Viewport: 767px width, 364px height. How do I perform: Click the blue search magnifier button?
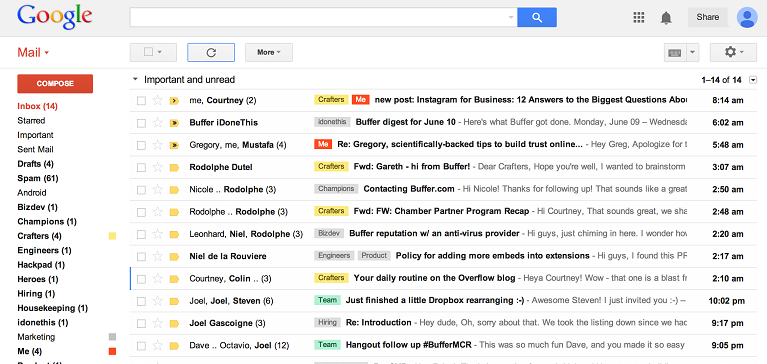pos(537,18)
